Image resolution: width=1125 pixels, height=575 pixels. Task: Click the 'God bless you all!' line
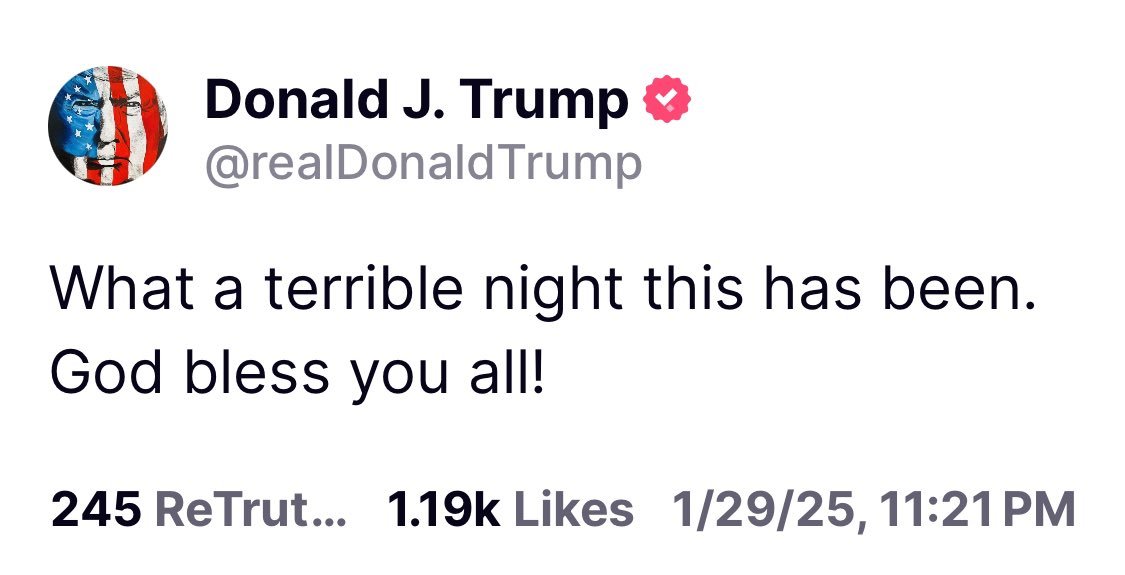[298, 374]
